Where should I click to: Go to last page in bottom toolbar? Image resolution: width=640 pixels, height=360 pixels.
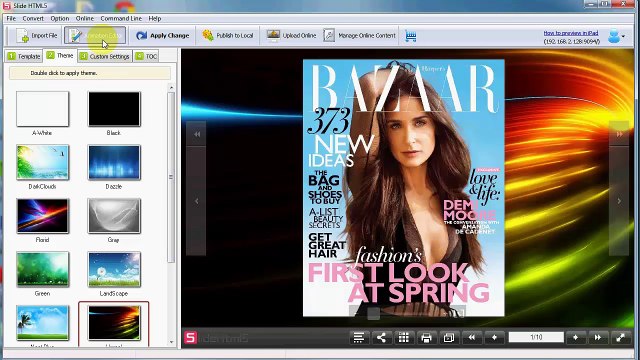[x=598, y=338]
